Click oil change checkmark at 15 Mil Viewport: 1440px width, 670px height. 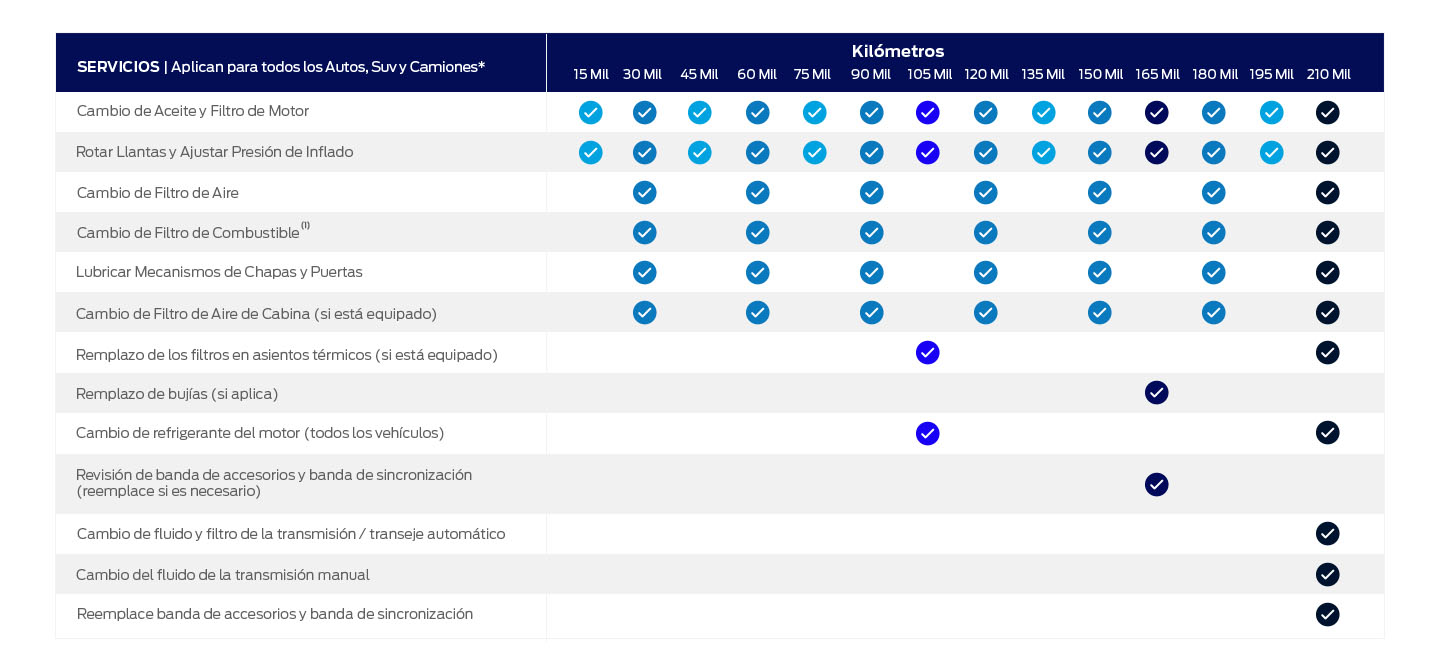click(590, 112)
